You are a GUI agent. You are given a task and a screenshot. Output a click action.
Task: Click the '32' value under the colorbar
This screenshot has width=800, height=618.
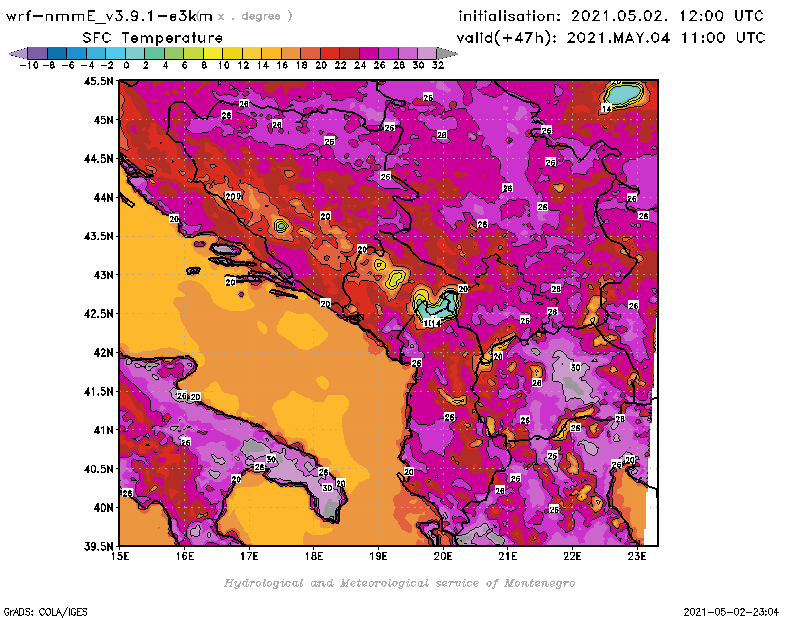438,65
